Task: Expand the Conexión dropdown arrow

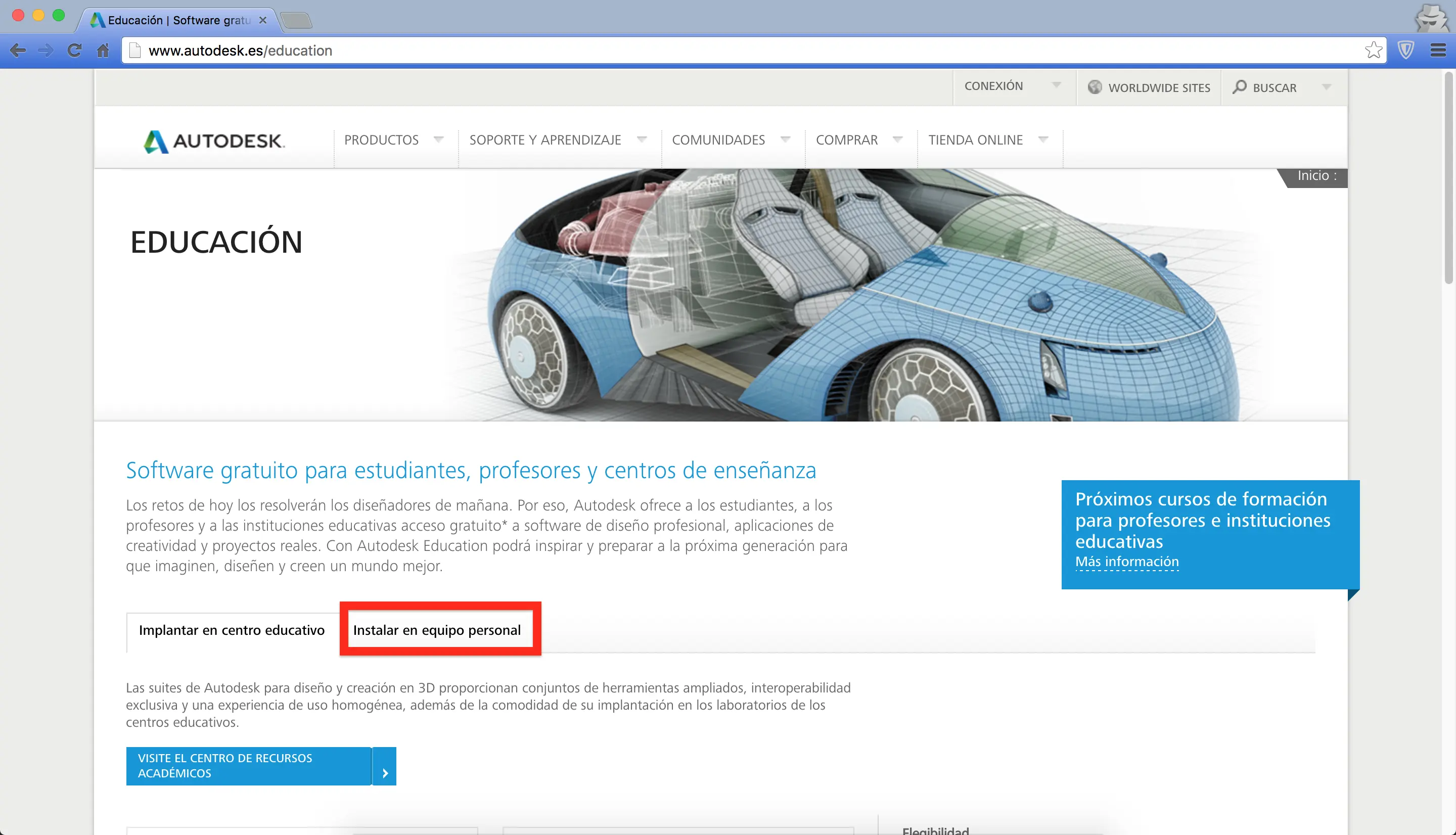Action: [1056, 85]
